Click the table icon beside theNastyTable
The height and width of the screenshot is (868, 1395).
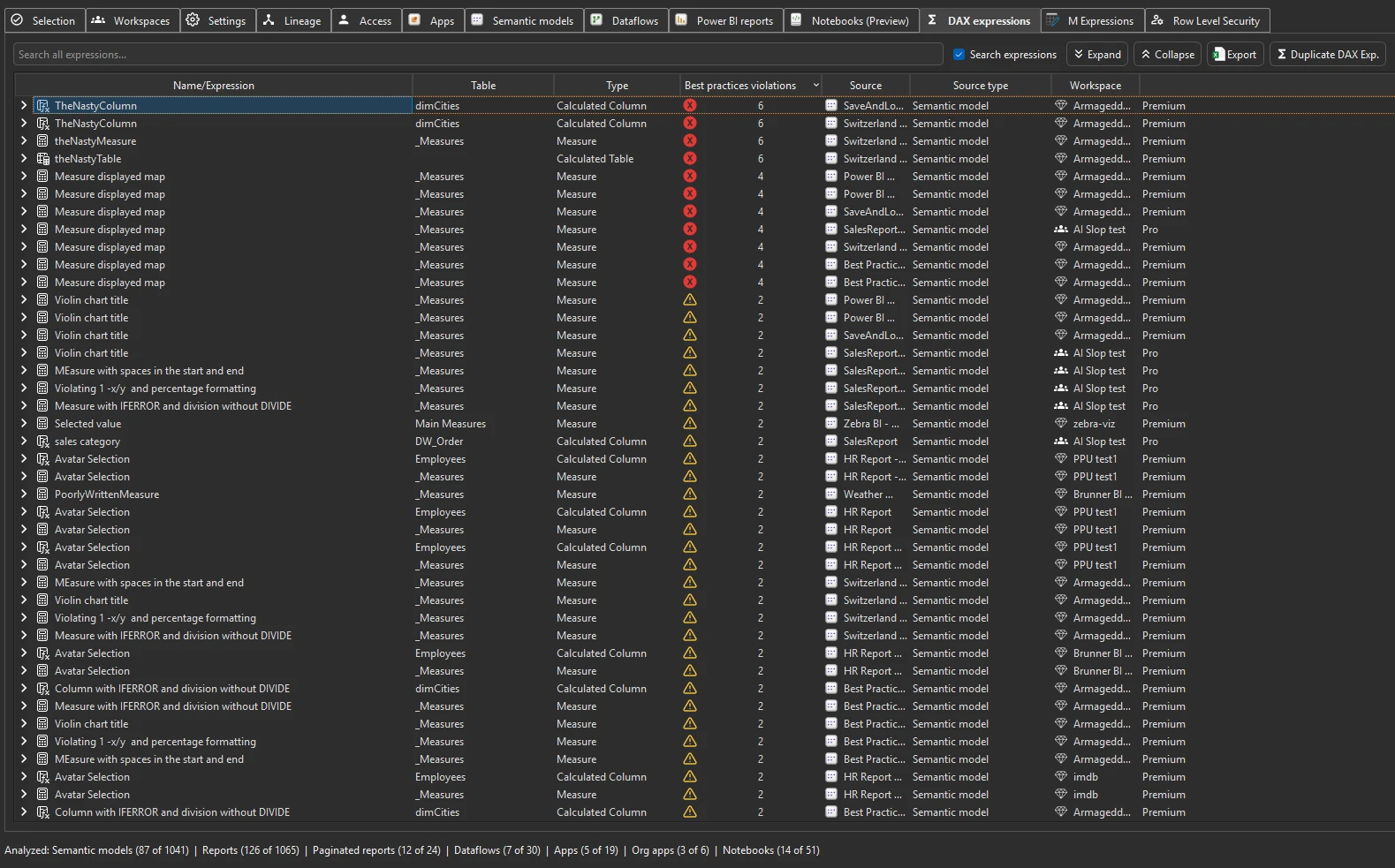[x=42, y=159]
